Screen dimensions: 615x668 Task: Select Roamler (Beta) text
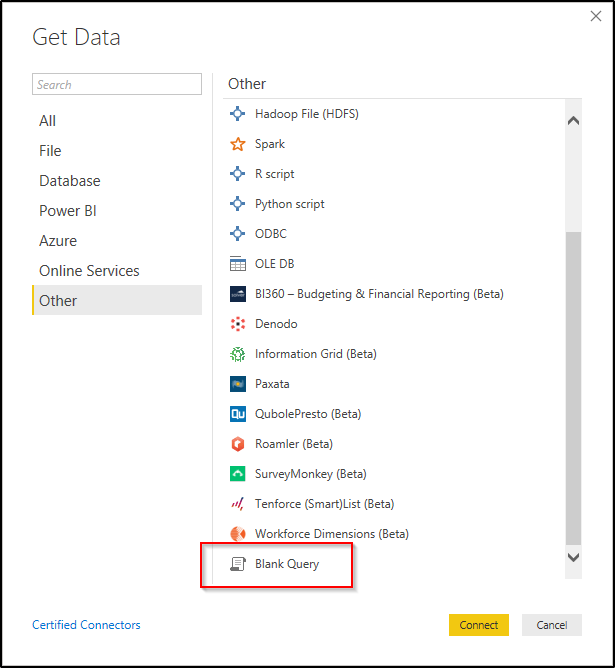pos(294,444)
